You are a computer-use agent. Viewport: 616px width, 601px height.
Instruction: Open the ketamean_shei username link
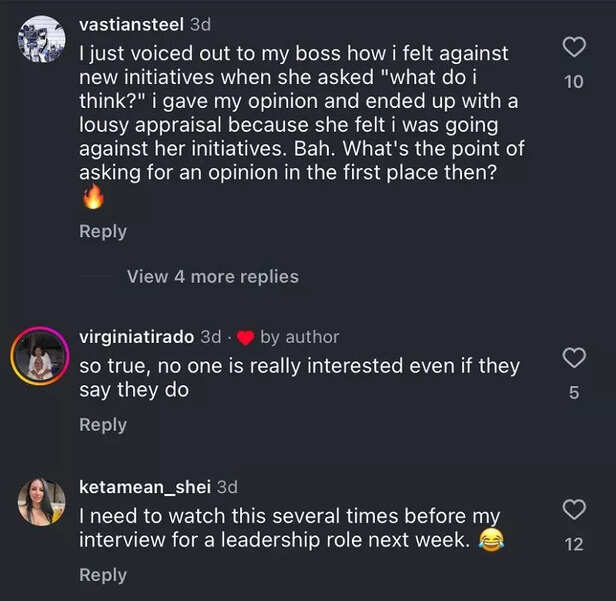click(145, 487)
